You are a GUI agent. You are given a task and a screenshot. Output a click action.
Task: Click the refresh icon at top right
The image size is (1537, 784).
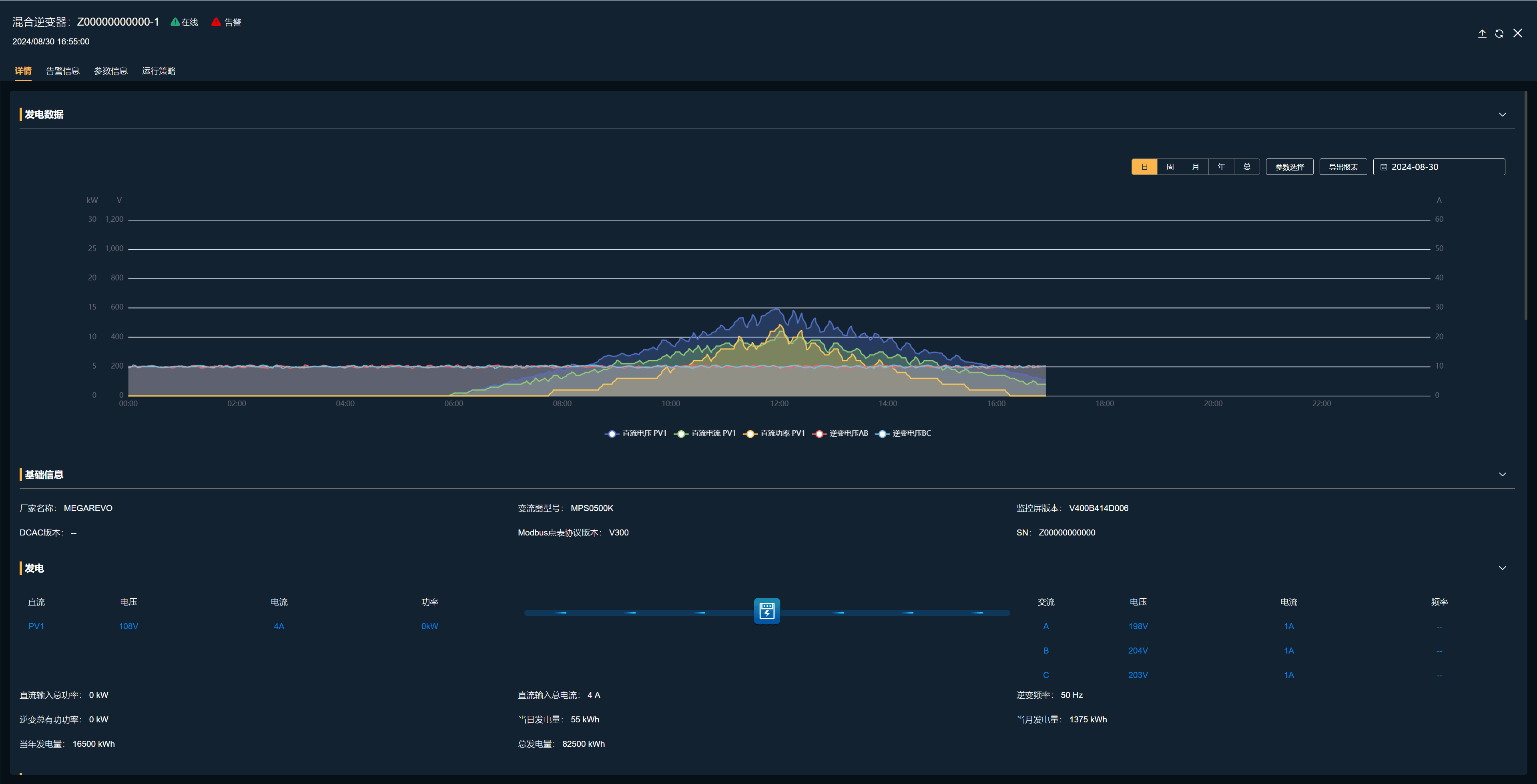[1499, 33]
